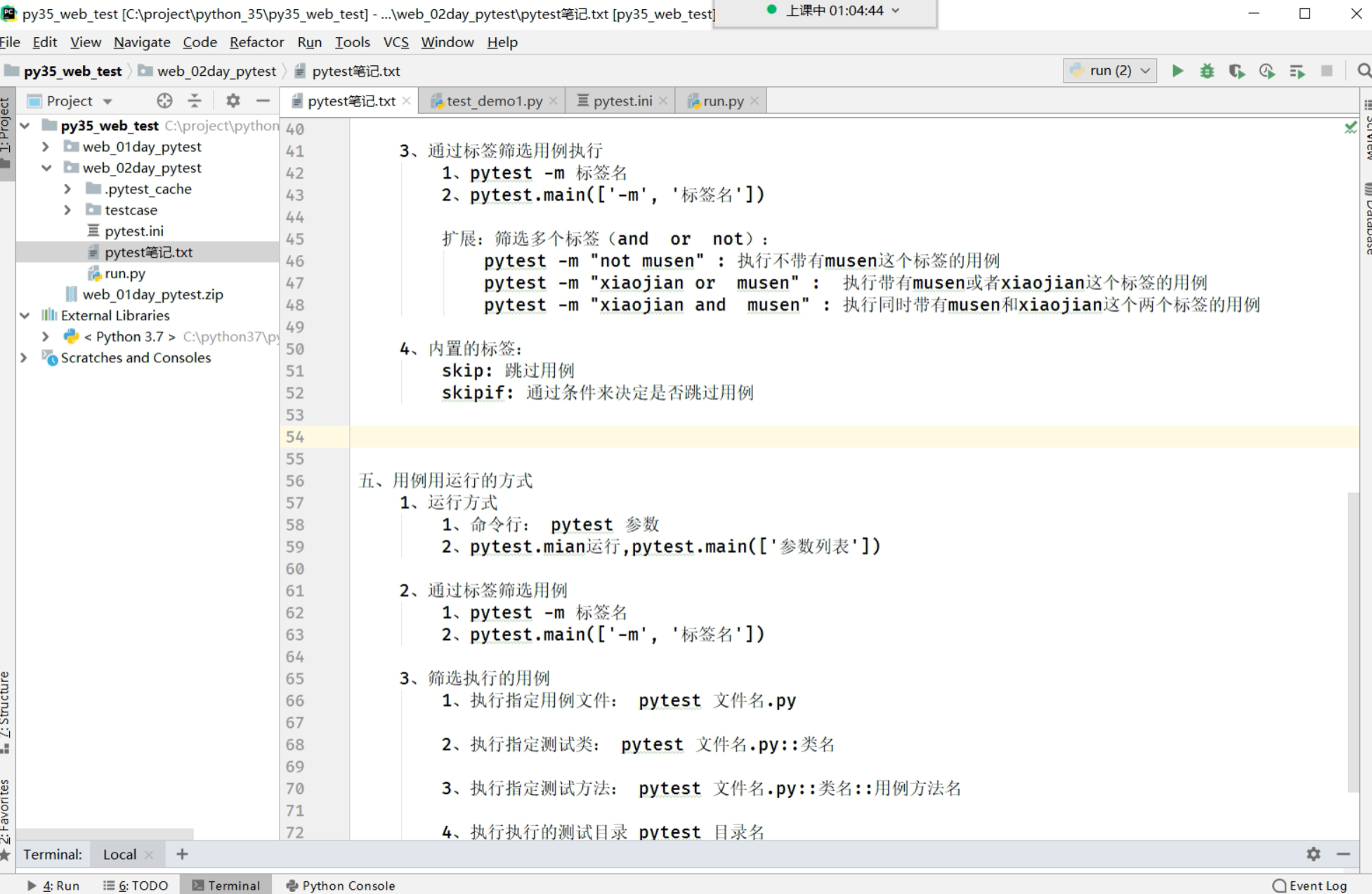Image resolution: width=1372 pixels, height=894 pixels.
Task: Open Terminal settings gear icon
Action: pos(1313,854)
